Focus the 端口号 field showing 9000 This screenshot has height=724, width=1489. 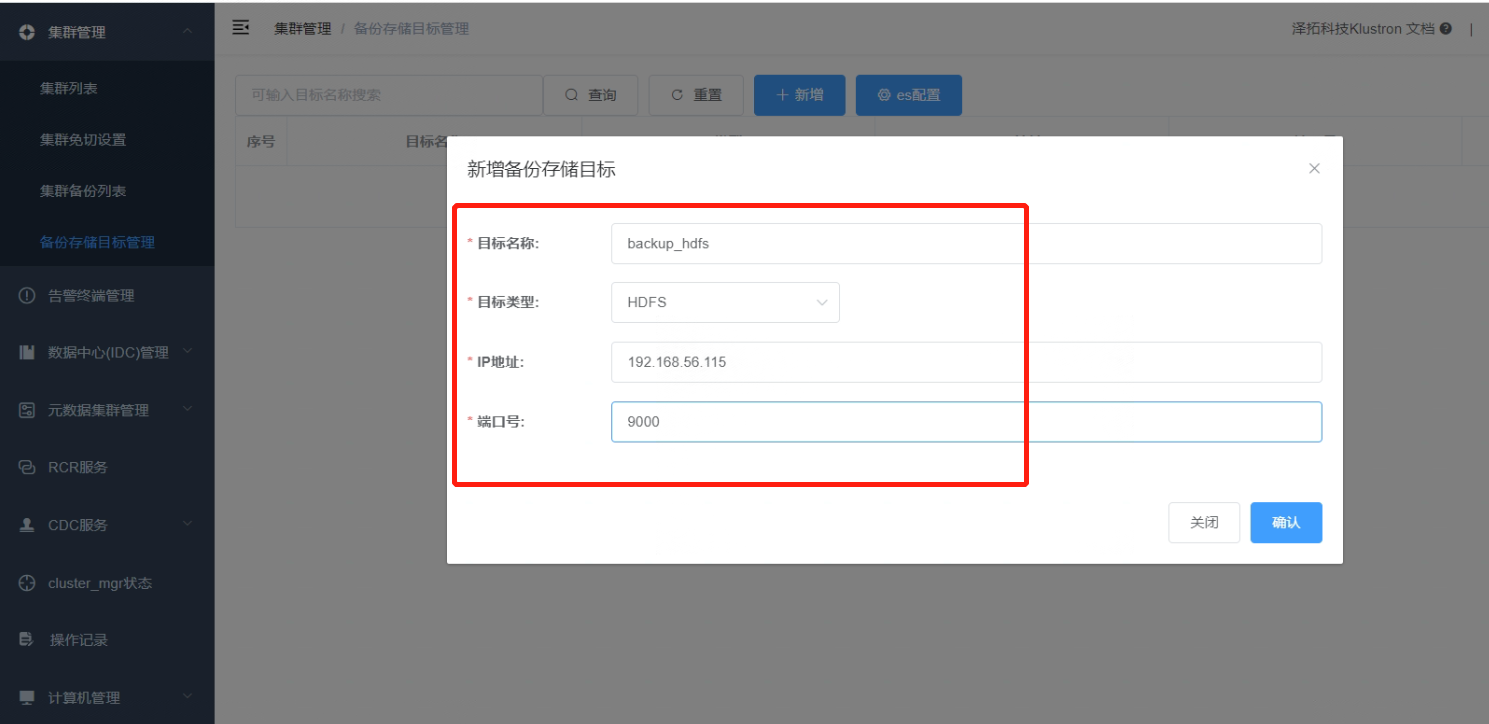click(966, 421)
